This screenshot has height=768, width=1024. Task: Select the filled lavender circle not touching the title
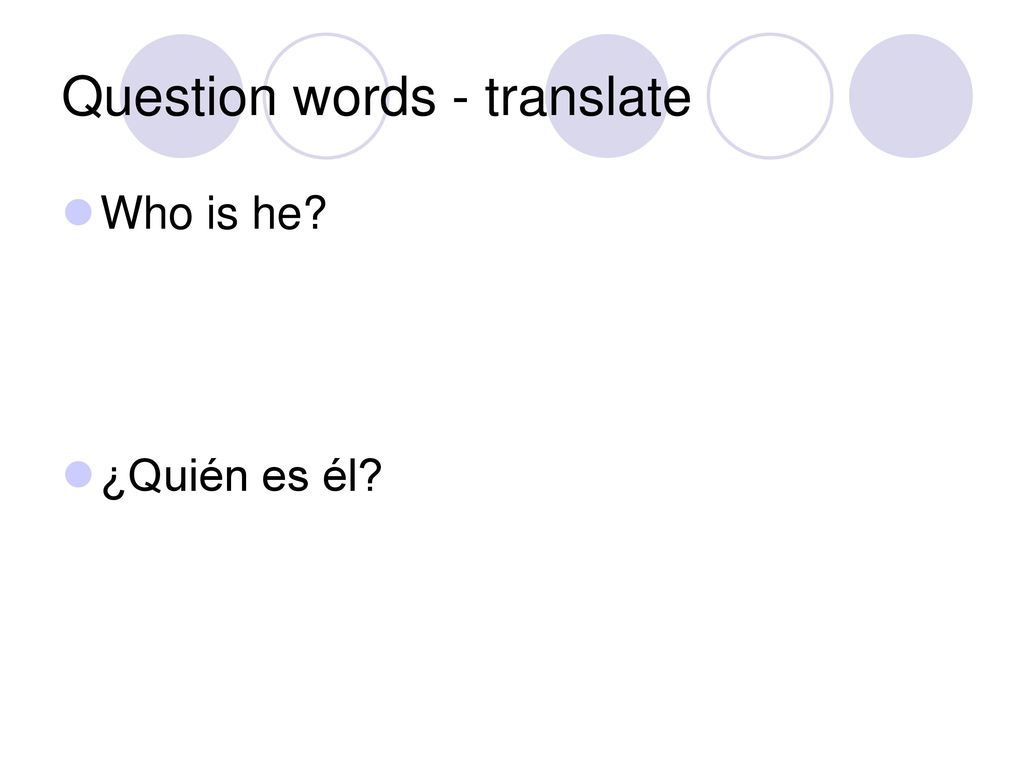[911, 96]
